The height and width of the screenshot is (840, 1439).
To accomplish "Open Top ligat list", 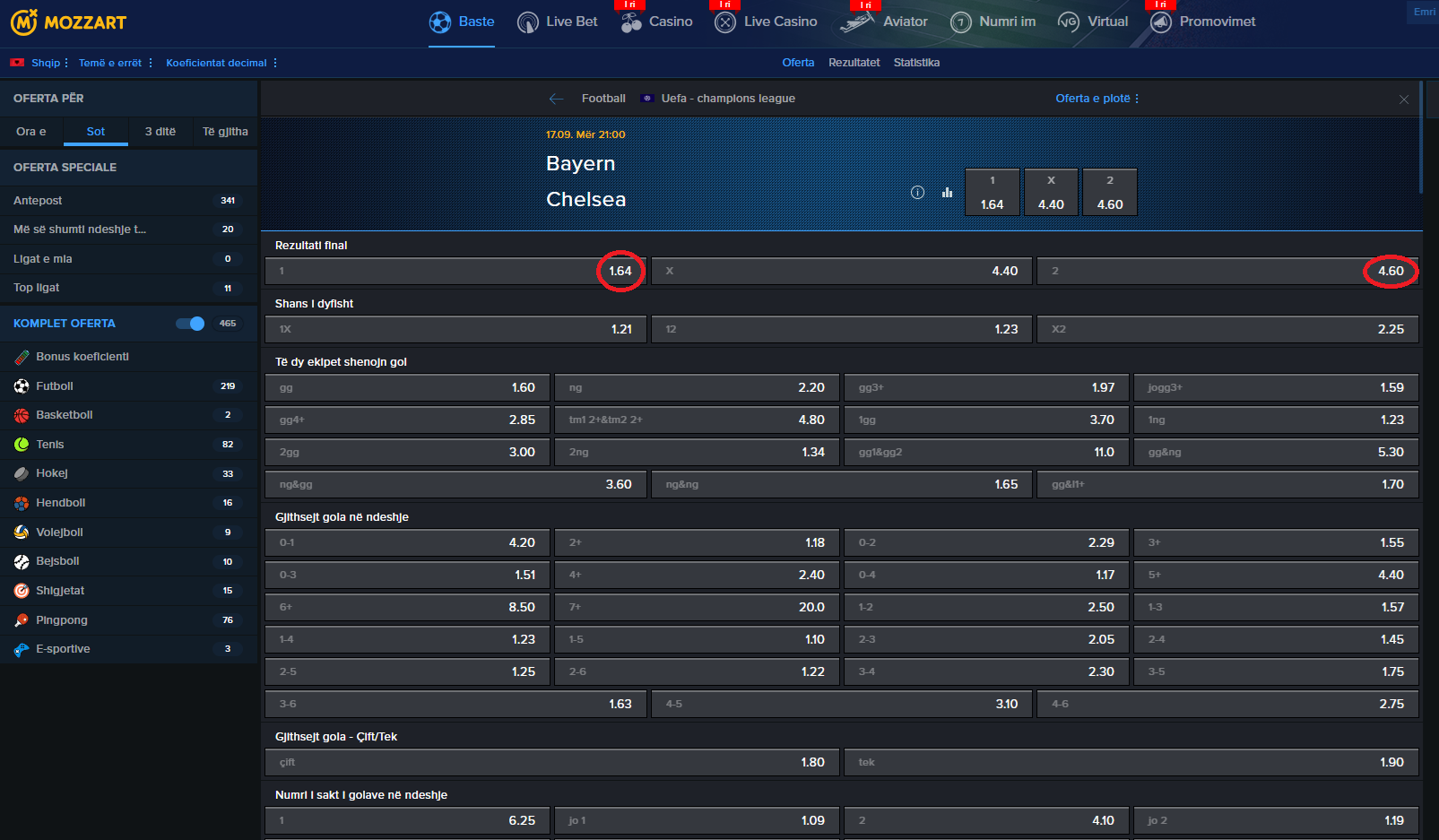I will 128,288.
